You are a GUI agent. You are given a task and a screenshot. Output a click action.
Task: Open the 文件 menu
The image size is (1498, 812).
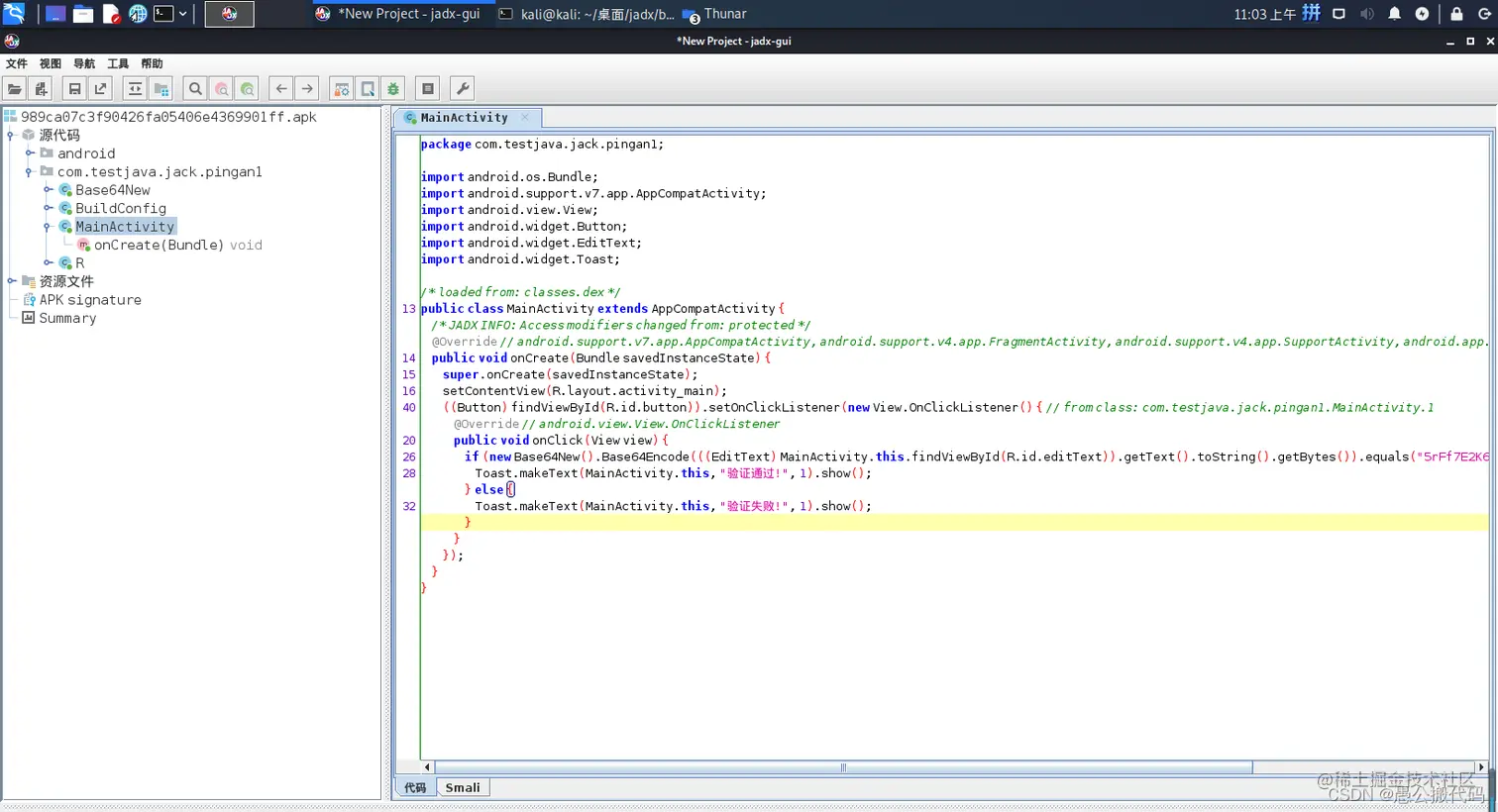(x=17, y=63)
